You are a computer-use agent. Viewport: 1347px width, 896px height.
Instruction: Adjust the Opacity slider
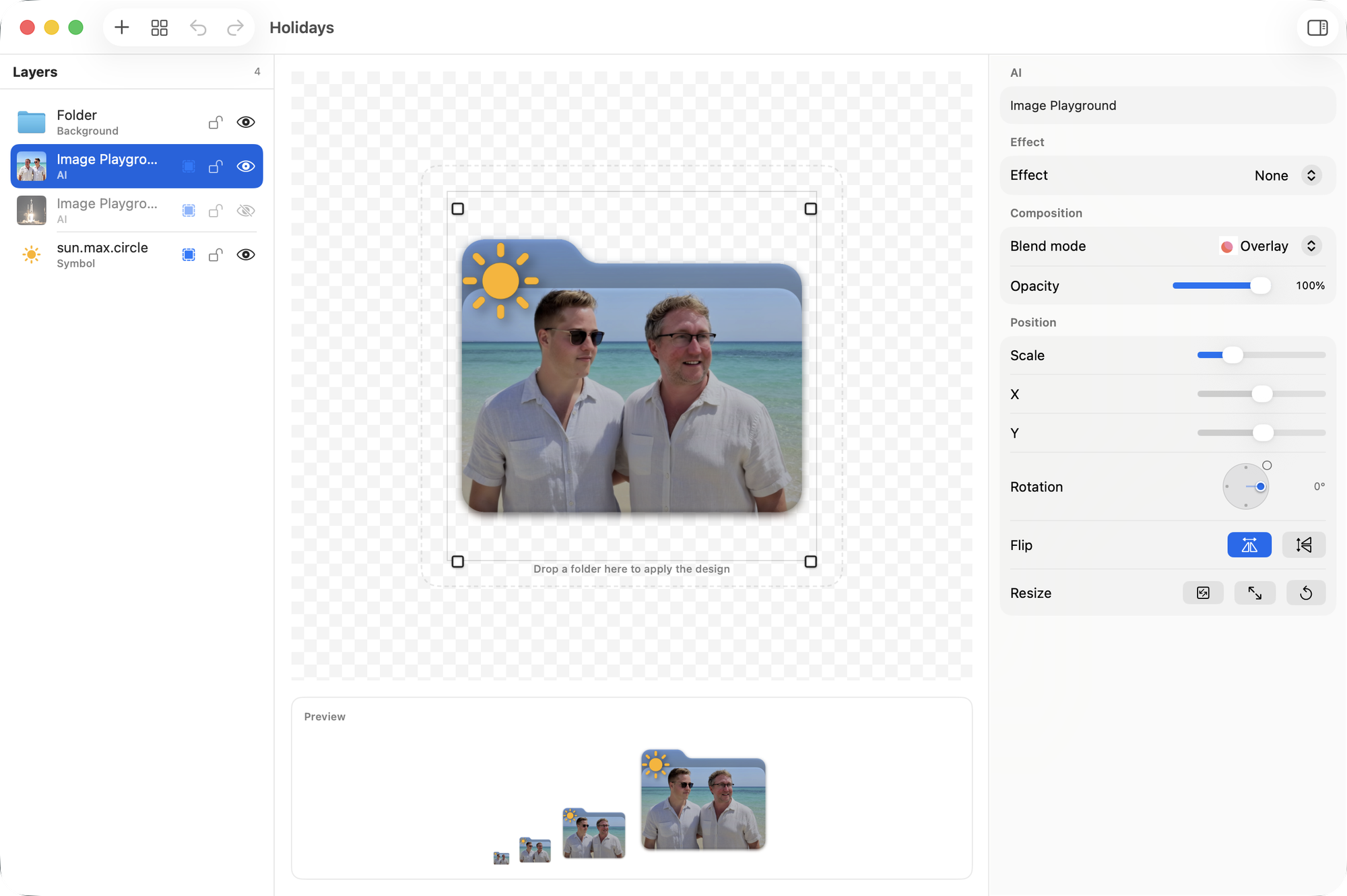tap(1221, 285)
